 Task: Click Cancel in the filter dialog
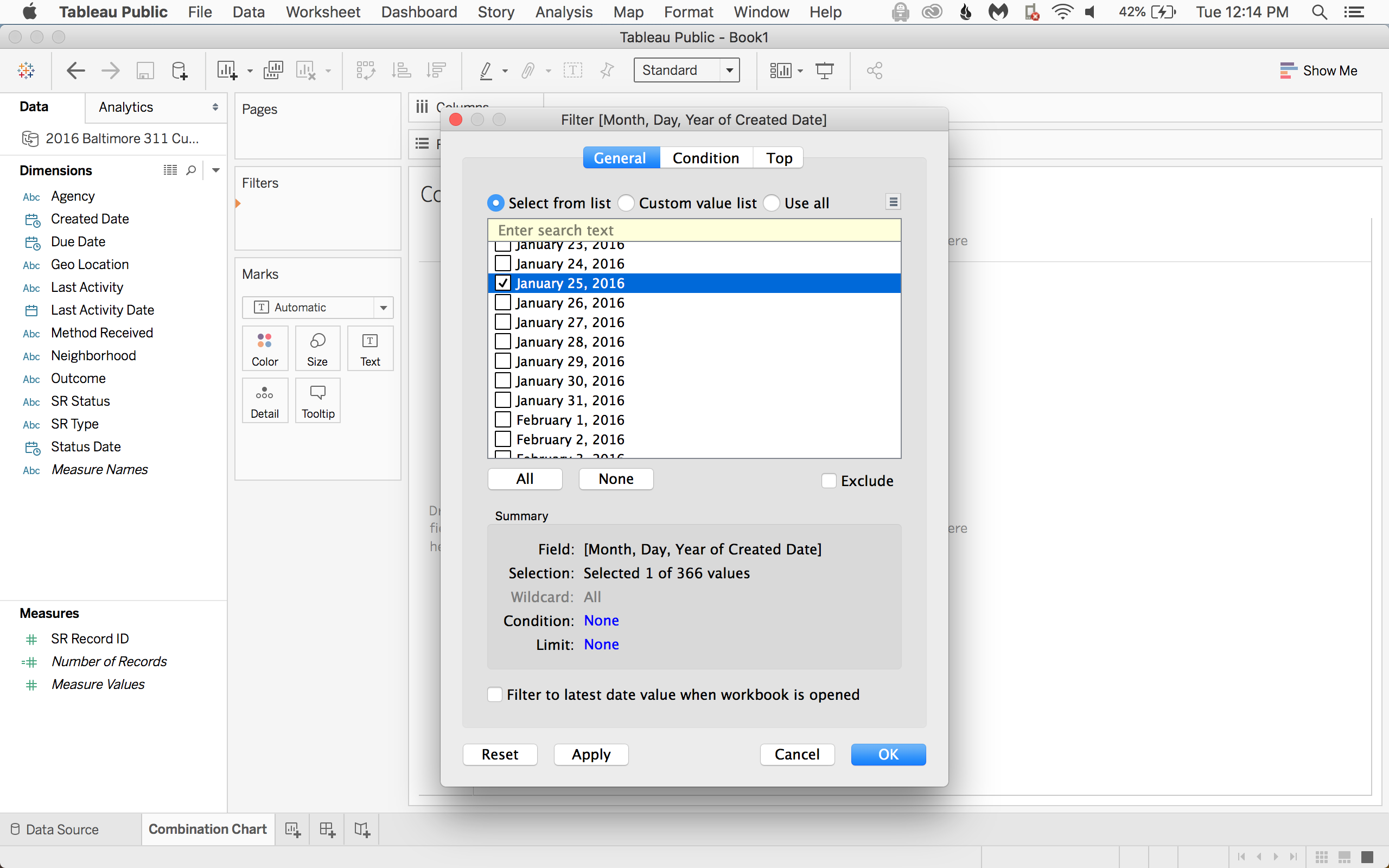click(x=797, y=754)
